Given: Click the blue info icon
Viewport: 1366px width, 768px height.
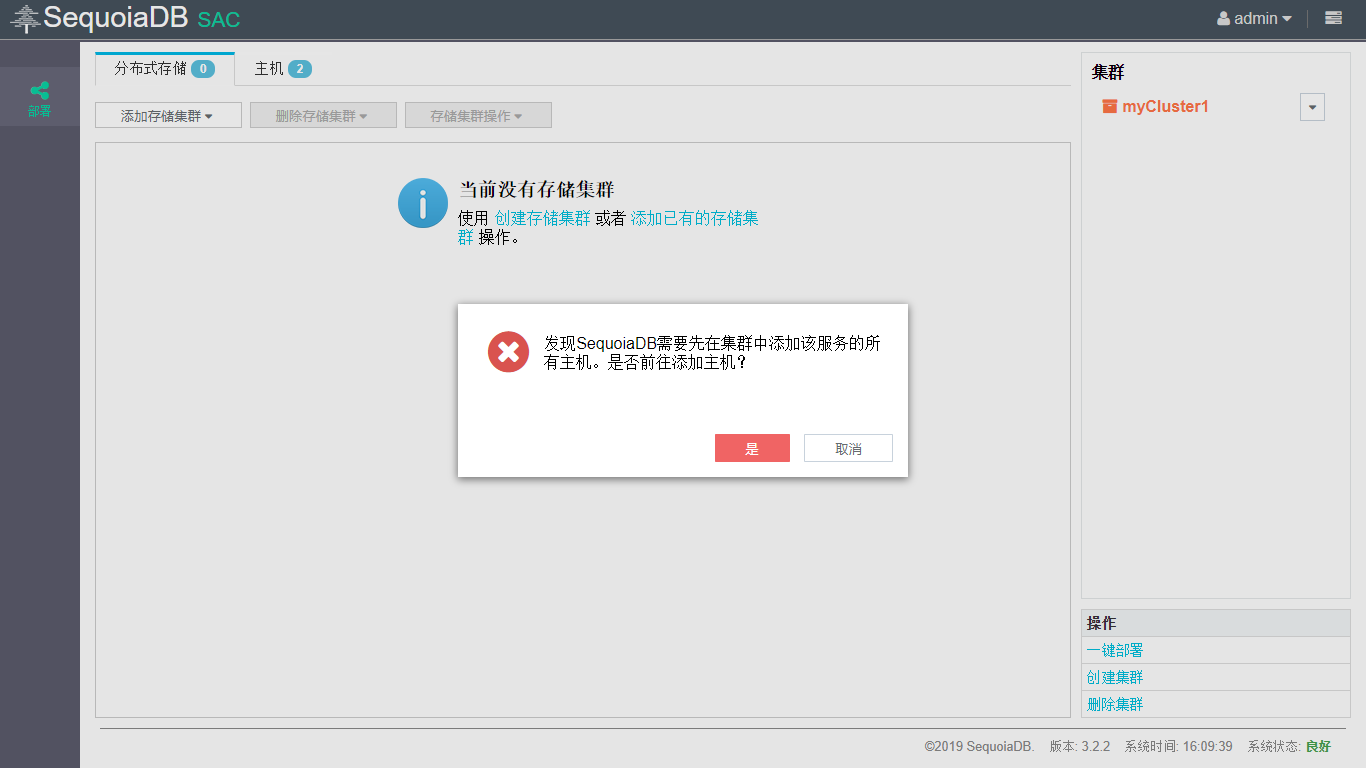Looking at the screenshot, I should [x=423, y=203].
